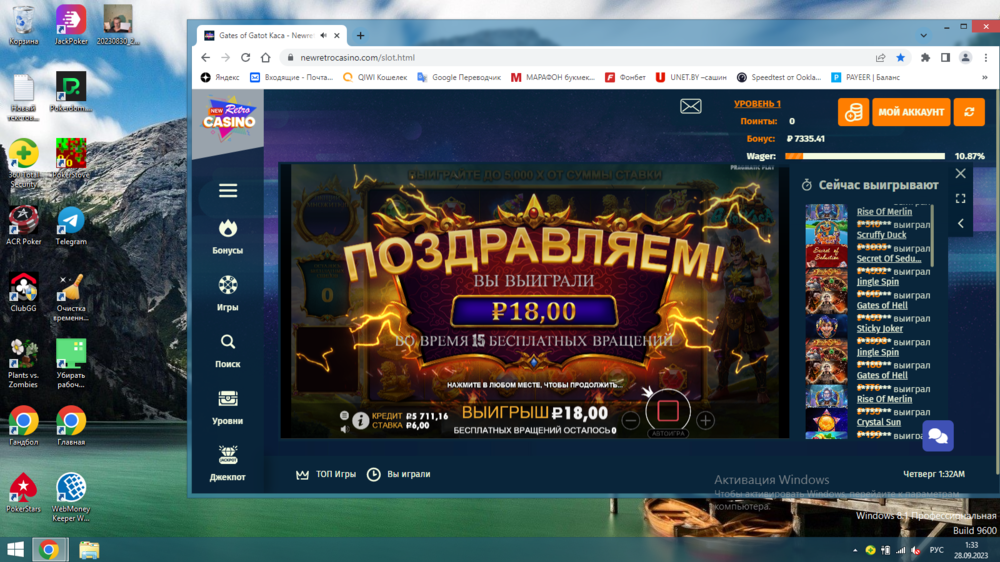
Task: Switch to the ТОП Игры tab
Action: click(x=326, y=474)
